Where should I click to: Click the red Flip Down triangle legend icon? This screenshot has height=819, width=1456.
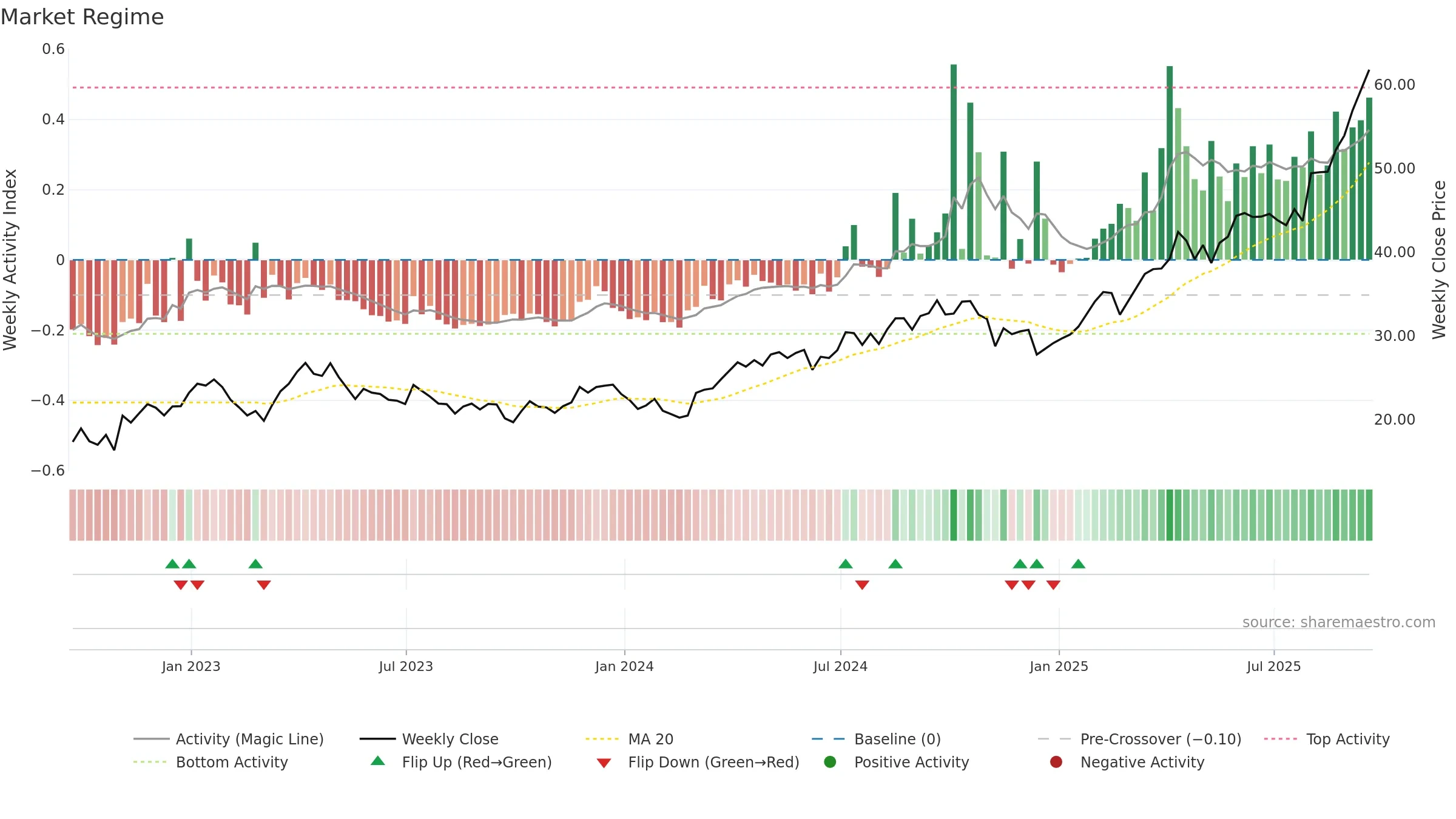604,763
